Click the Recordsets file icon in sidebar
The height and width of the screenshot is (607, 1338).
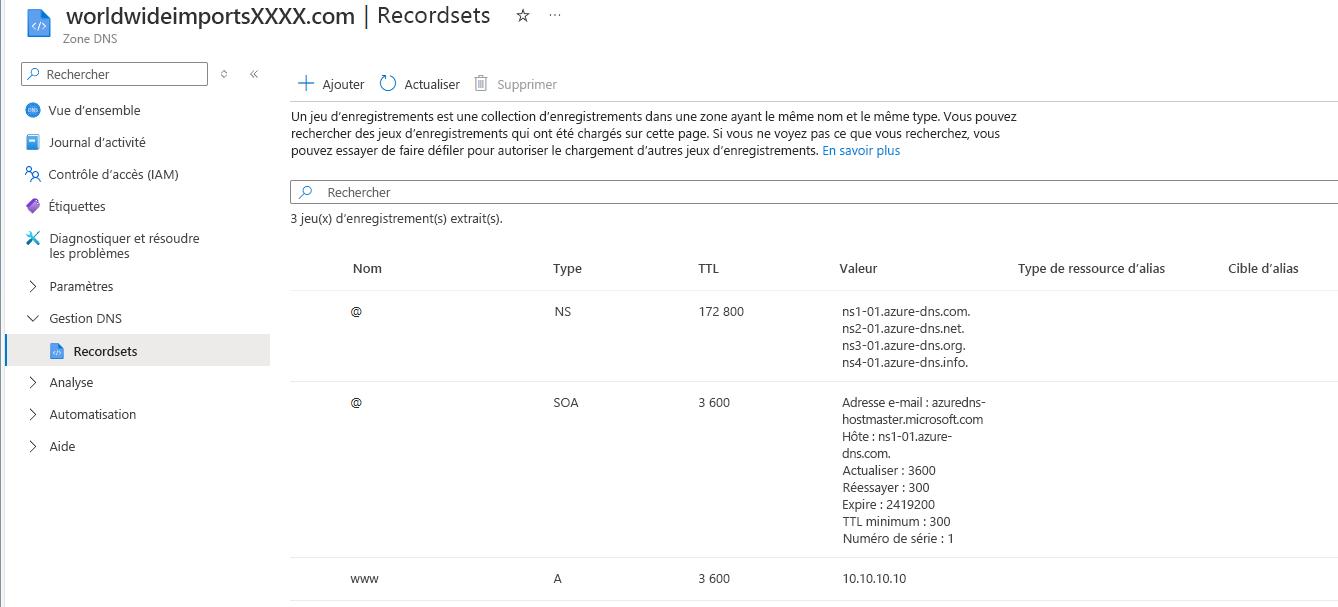[x=57, y=351]
